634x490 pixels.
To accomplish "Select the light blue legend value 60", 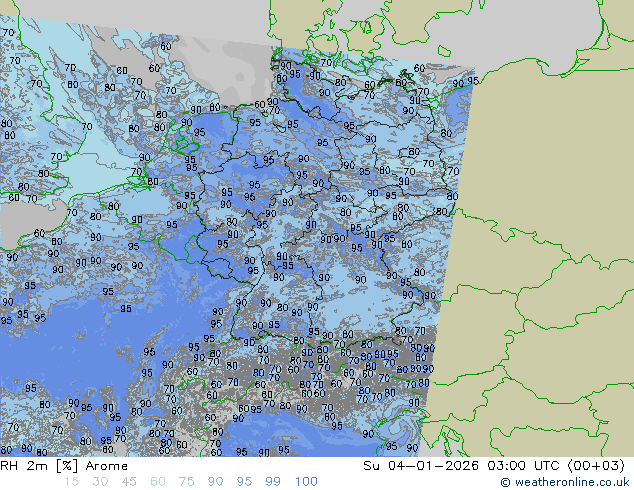I will click(x=158, y=482).
